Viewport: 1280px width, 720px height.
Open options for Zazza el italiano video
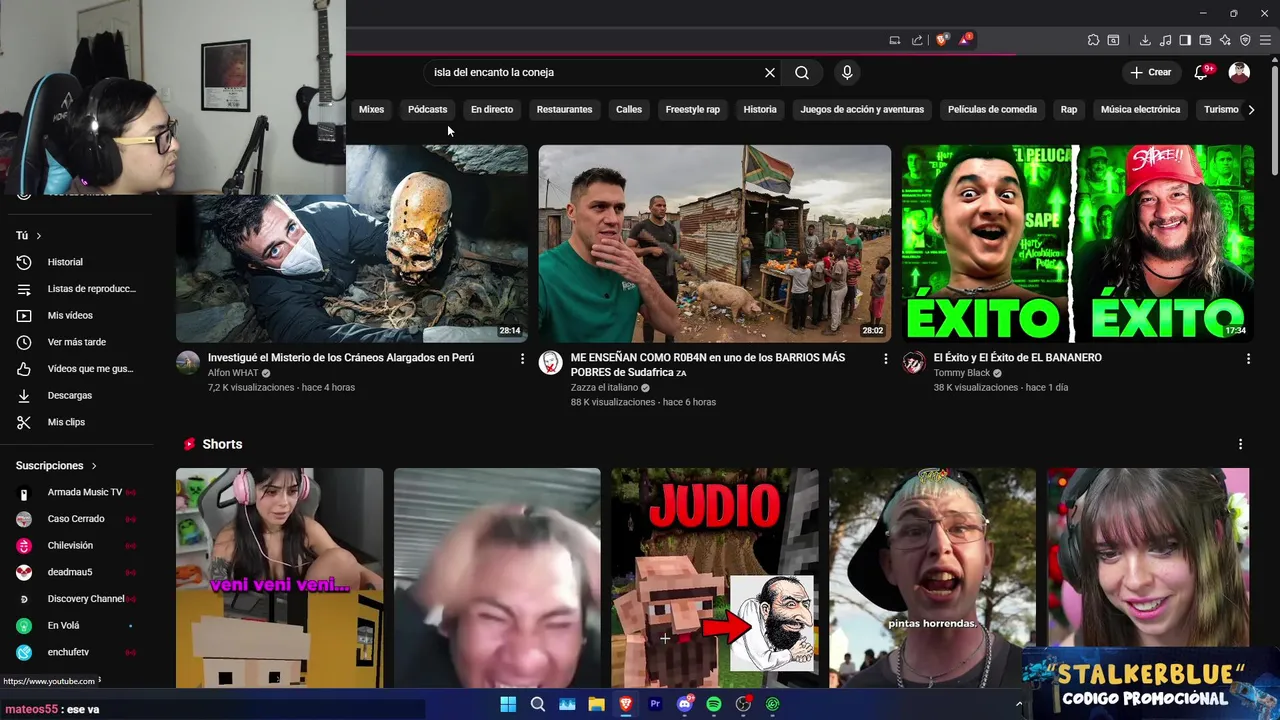(885, 358)
